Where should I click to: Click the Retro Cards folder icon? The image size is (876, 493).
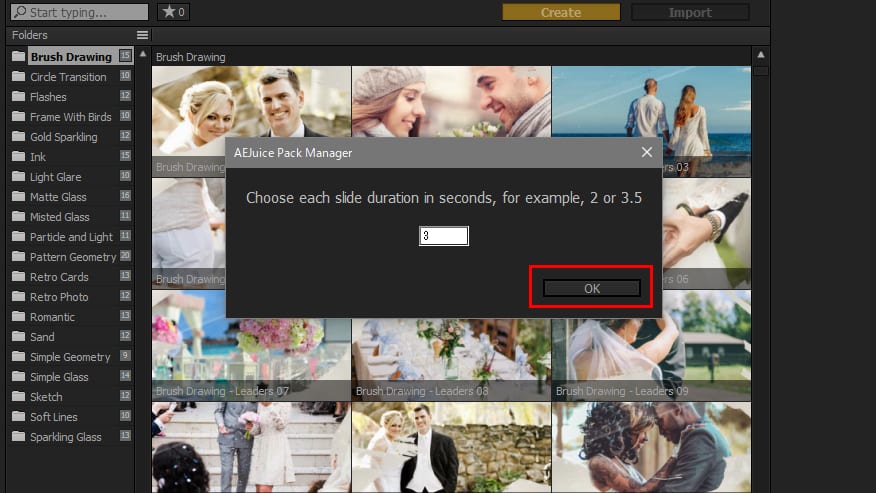coord(18,276)
